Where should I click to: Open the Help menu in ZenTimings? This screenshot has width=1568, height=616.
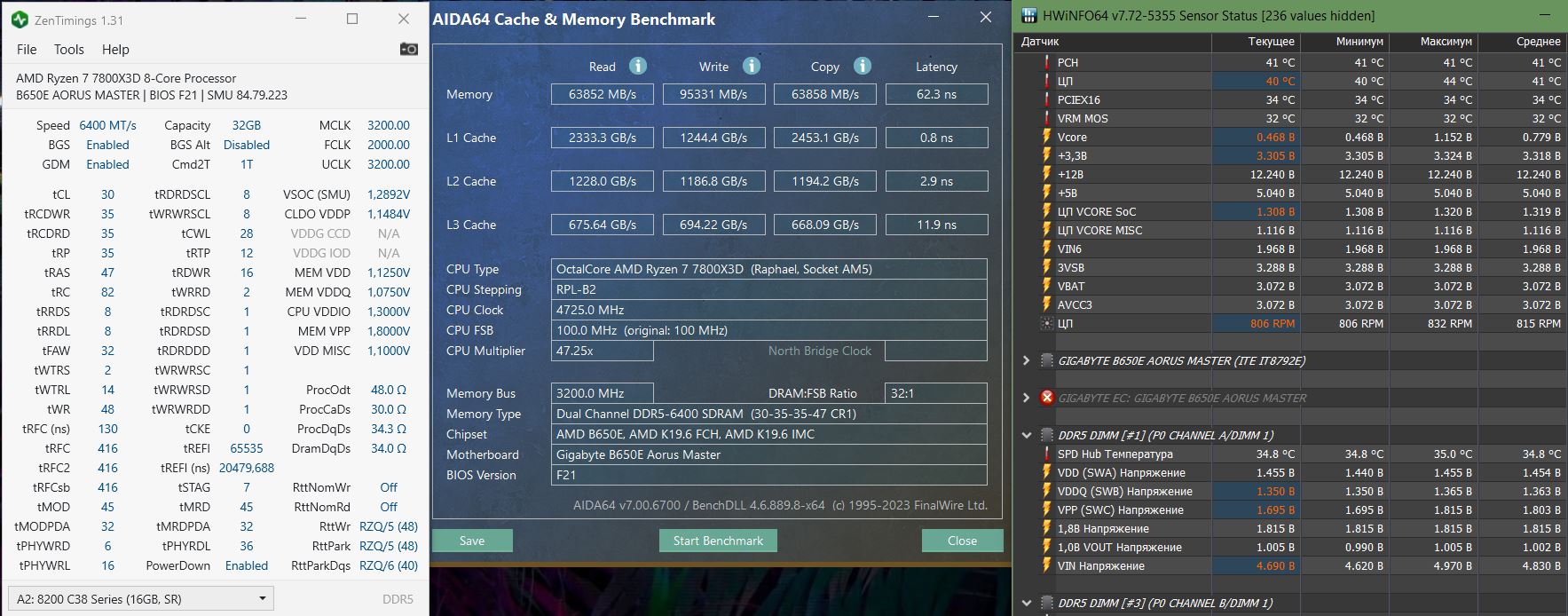coord(115,50)
